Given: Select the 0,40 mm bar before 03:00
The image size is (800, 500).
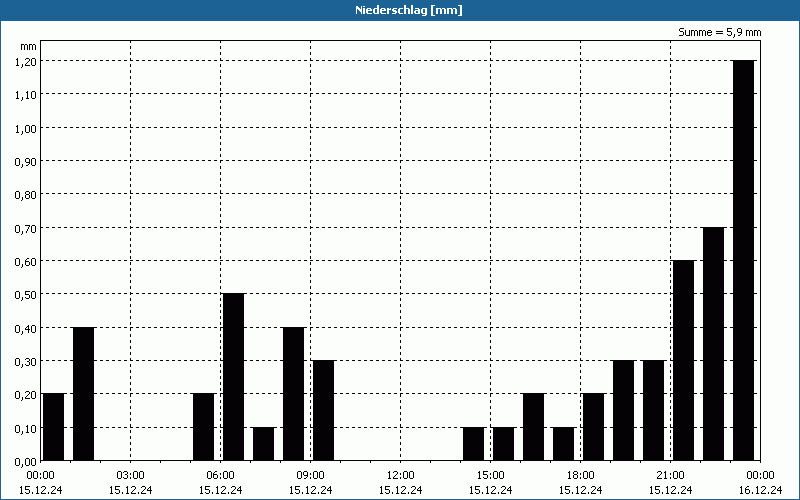Looking at the screenshot, I should (84, 394).
